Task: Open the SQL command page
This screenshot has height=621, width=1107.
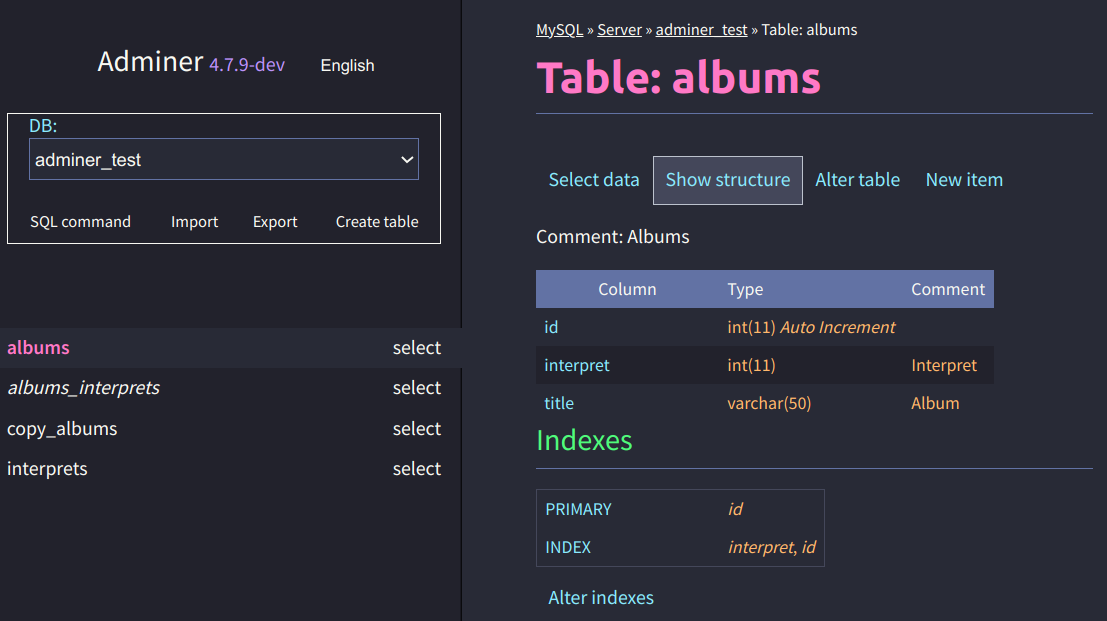Action: click(x=80, y=221)
